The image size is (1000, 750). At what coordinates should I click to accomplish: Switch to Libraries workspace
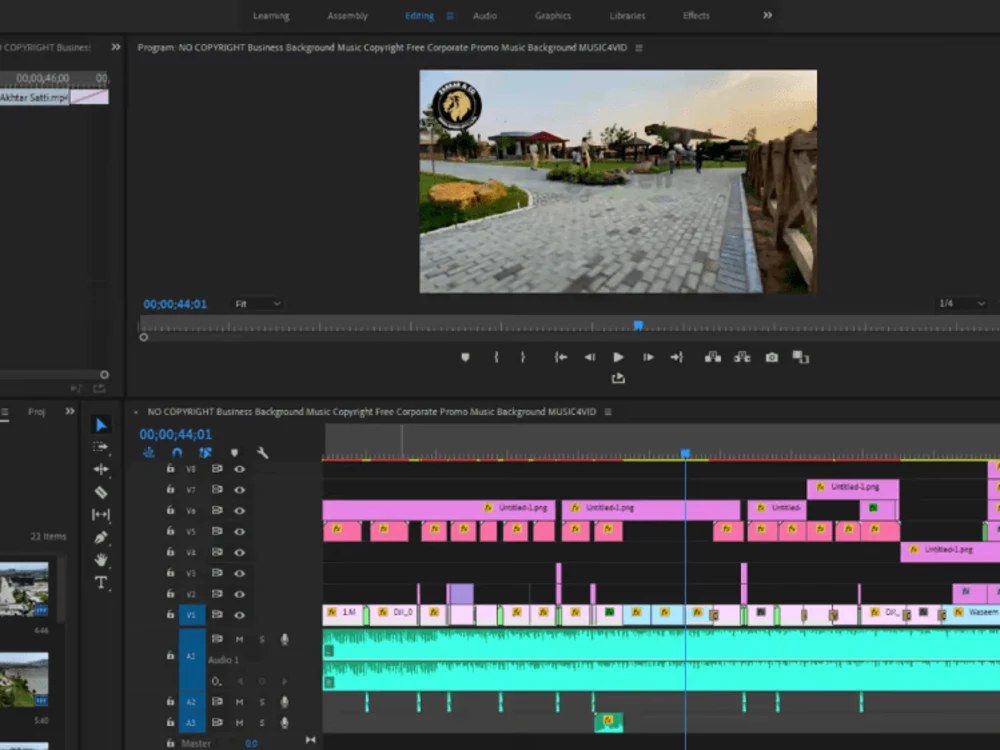point(628,16)
